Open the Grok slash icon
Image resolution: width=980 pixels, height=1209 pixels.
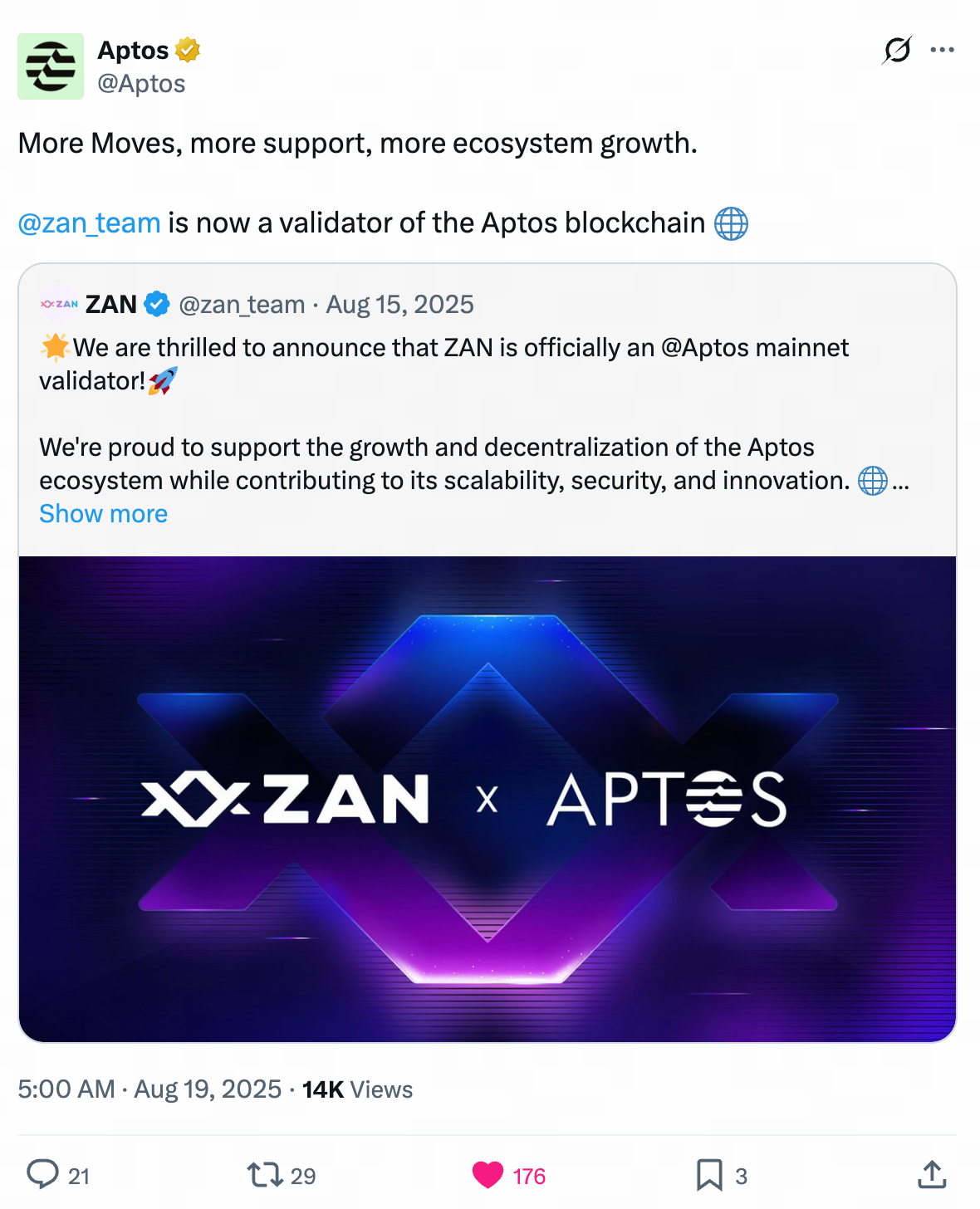[x=897, y=51]
